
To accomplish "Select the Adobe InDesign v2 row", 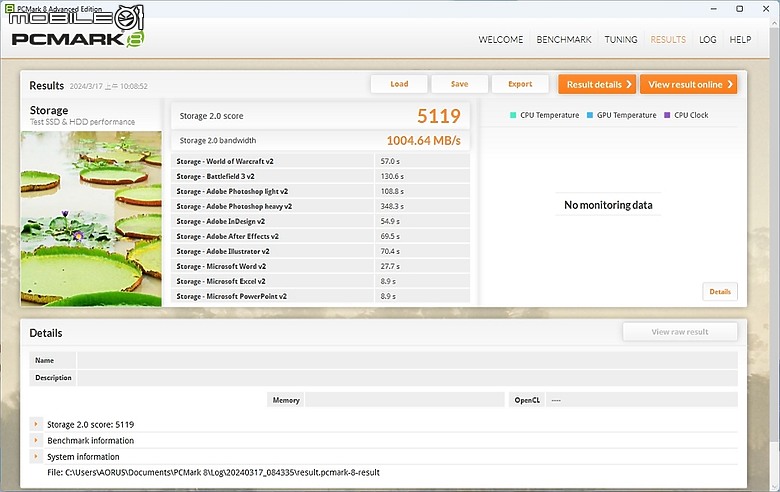I will click(x=321, y=221).
